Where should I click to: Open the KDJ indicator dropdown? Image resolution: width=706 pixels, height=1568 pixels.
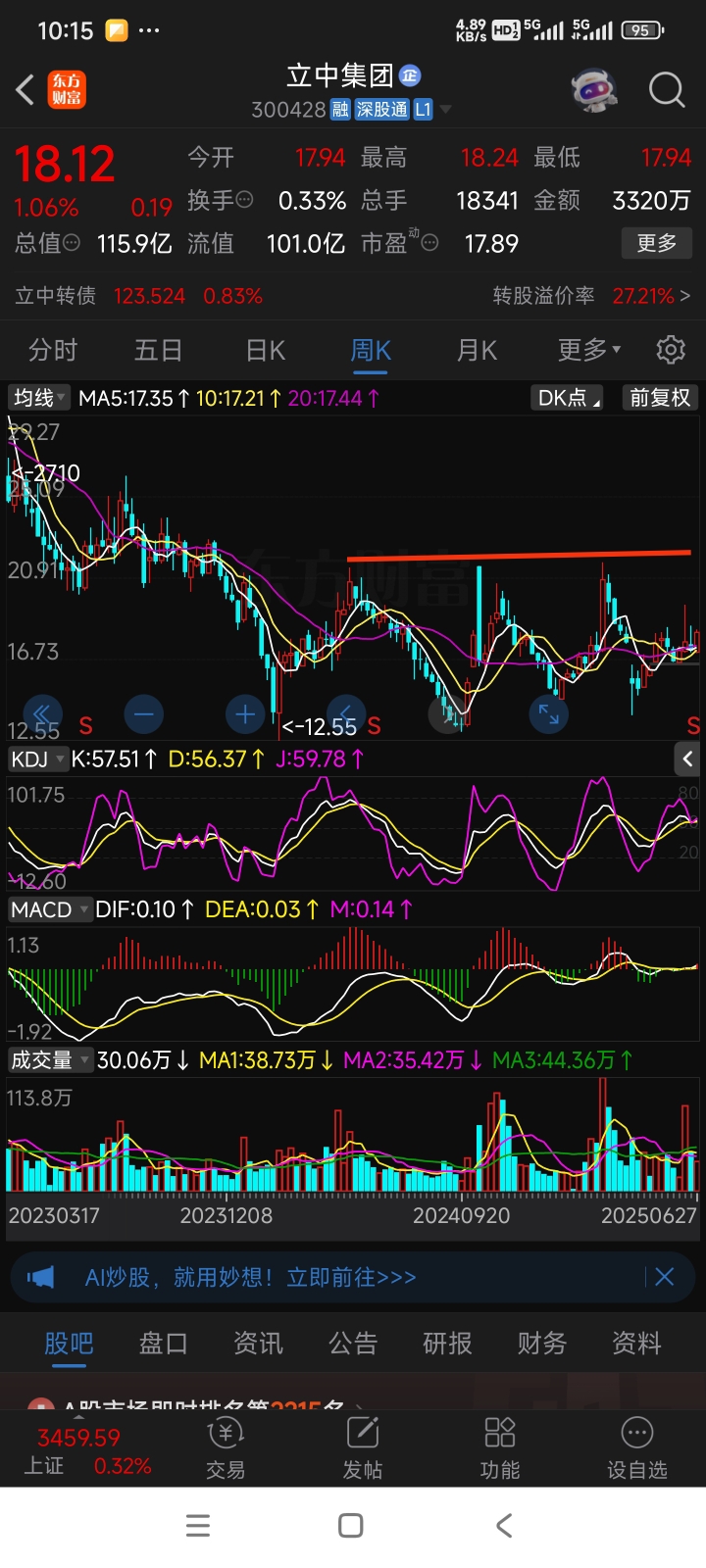(x=37, y=759)
